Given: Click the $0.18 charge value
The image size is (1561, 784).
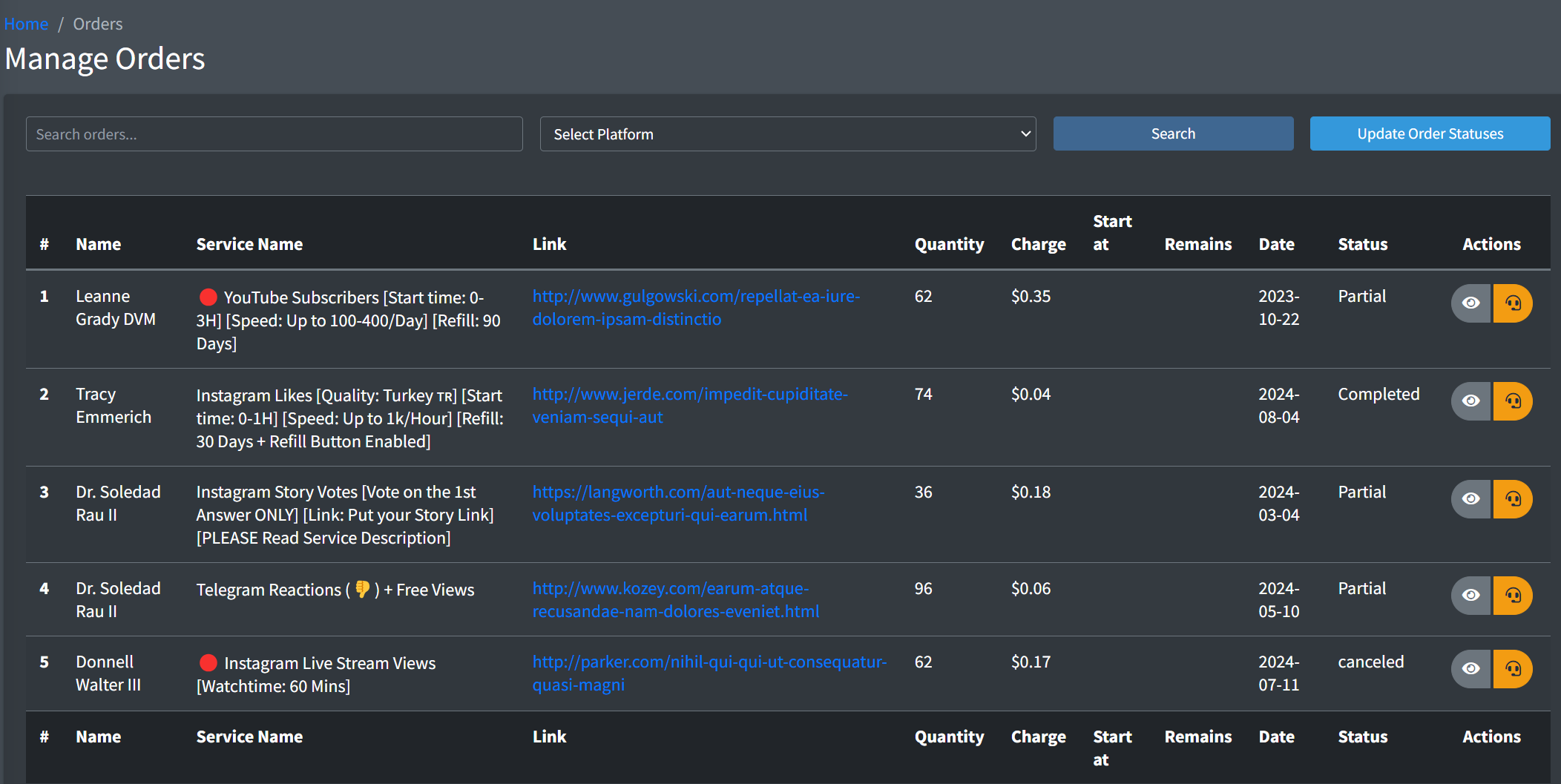Looking at the screenshot, I should click(1031, 492).
